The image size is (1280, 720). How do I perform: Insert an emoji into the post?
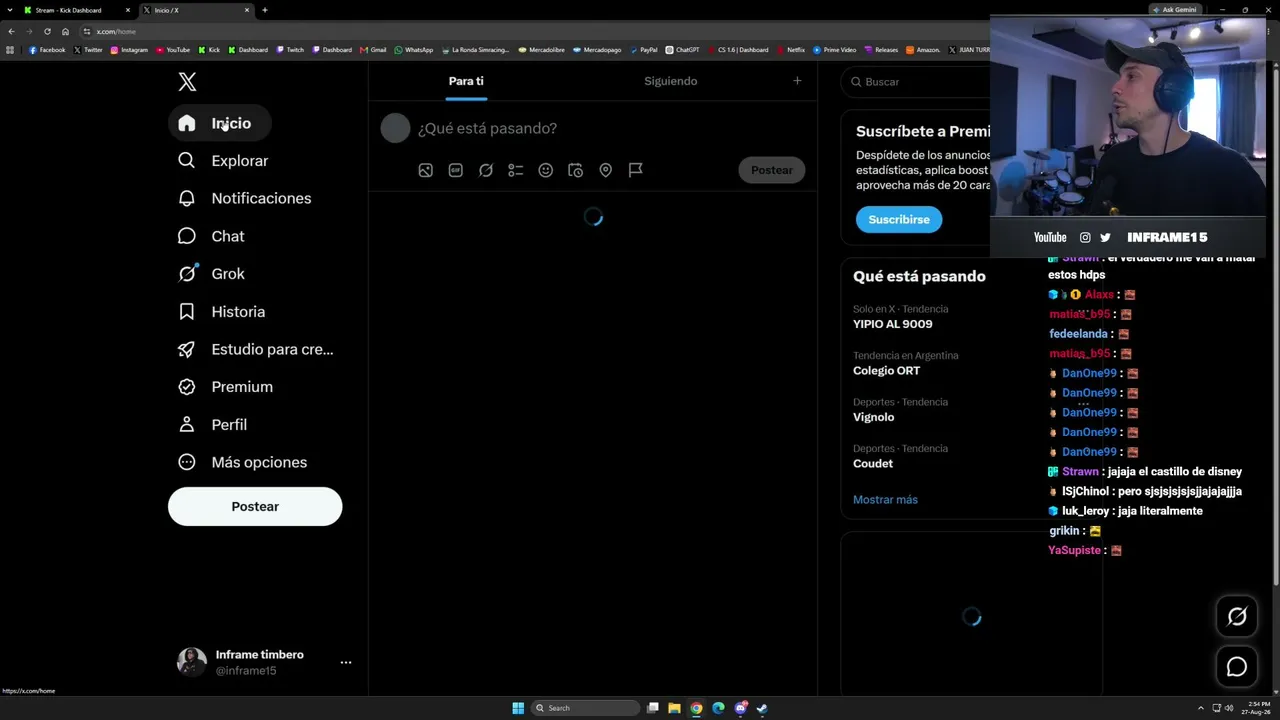coord(546,170)
